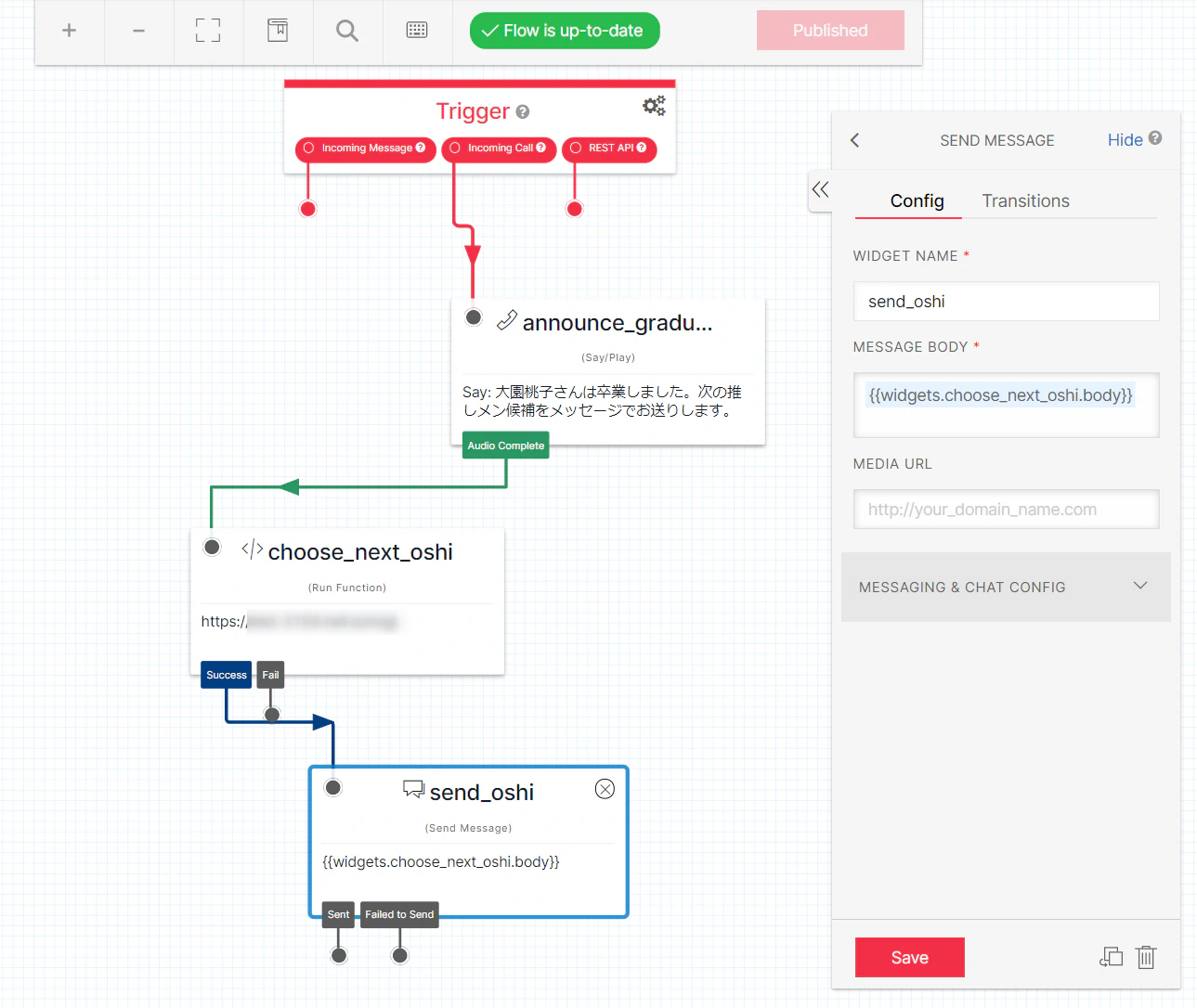Click the Failed to Send transition

coord(399,914)
